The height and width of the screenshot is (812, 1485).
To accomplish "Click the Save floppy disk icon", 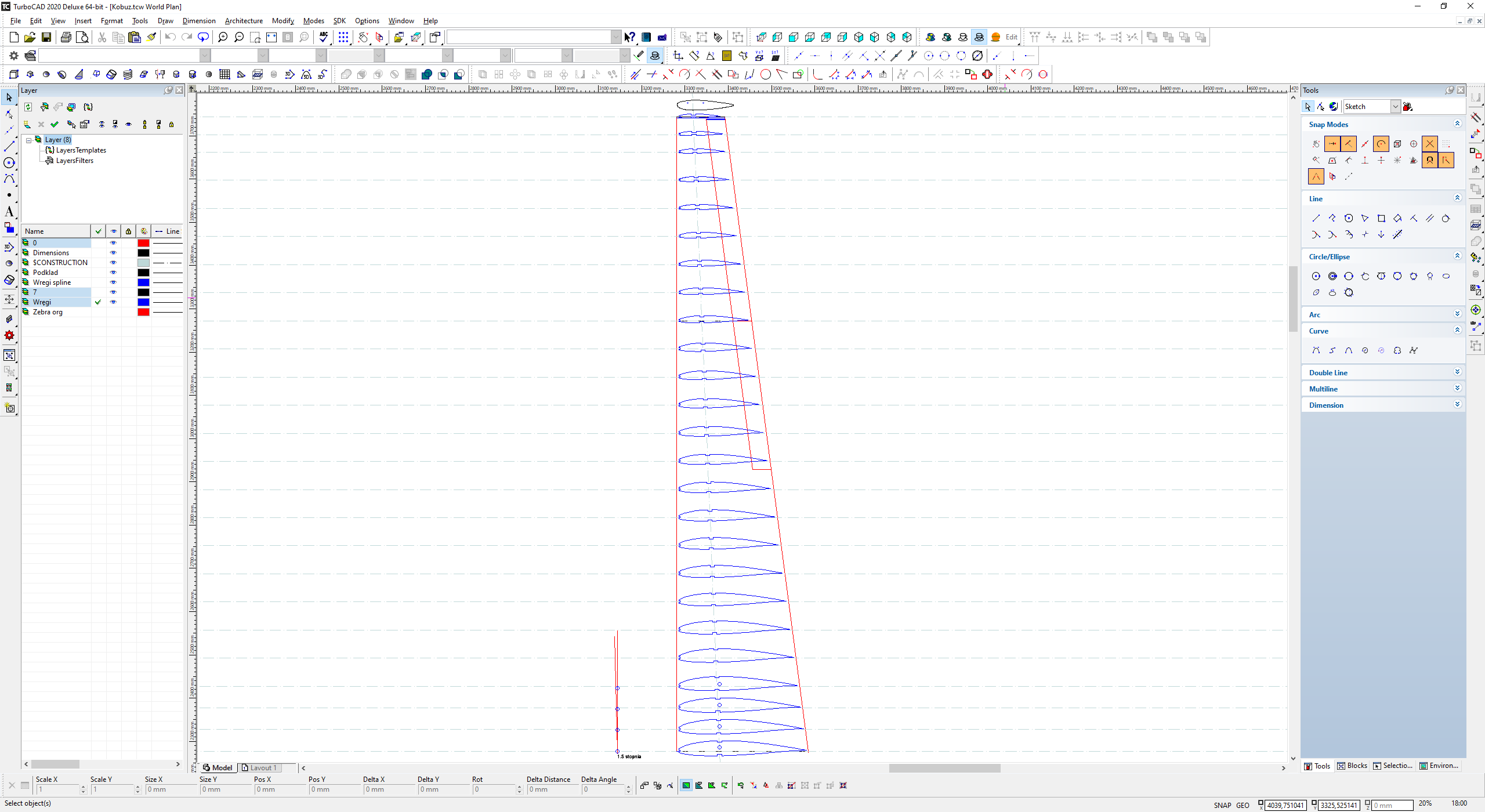I will pyautogui.click(x=46, y=37).
